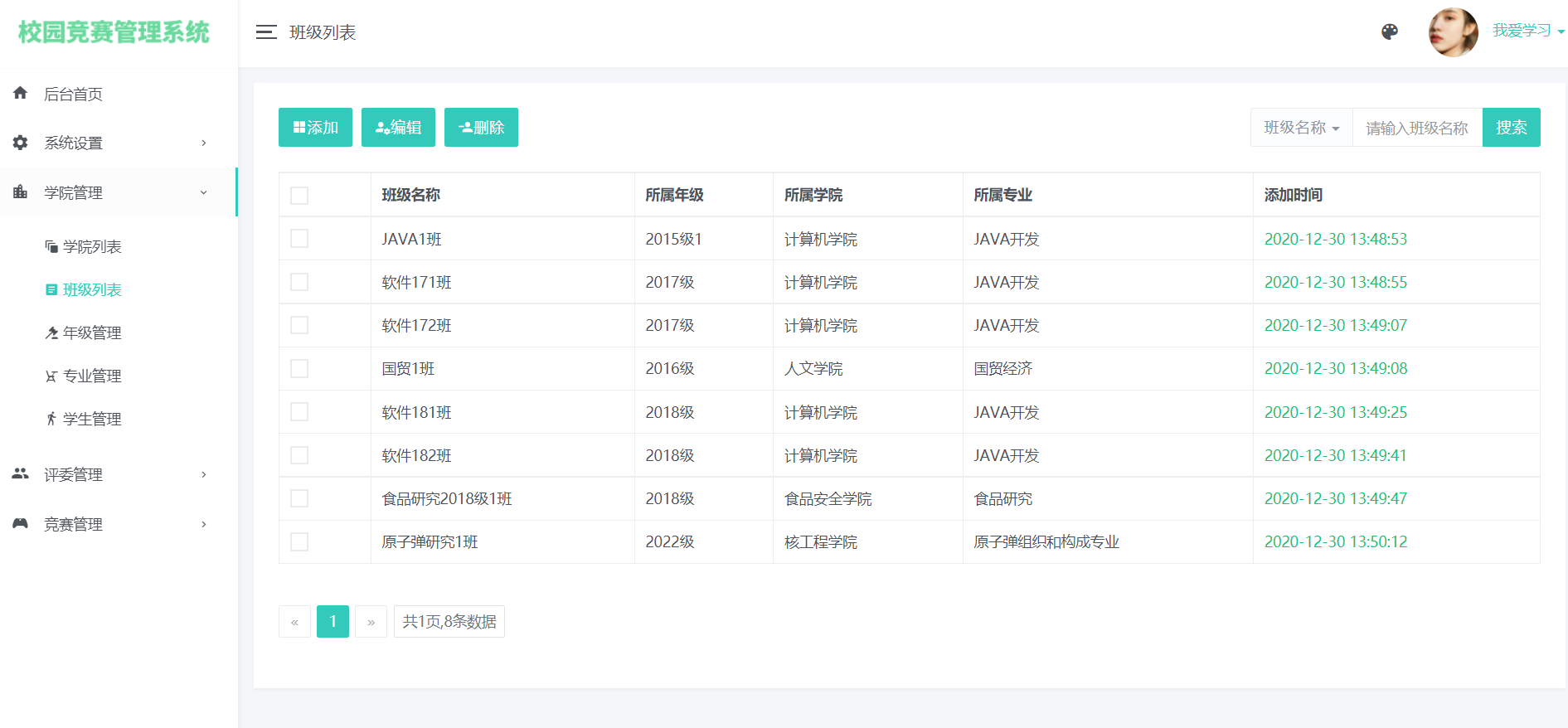Image resolution: width=1568 pixels, height=728 pixels.
Task: Open 年级管理 in the sidebar
Action: click(x=92, y=332)
